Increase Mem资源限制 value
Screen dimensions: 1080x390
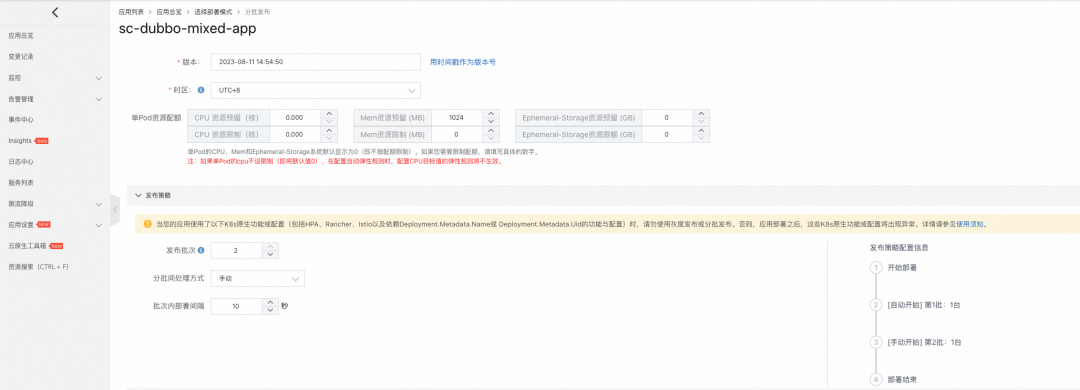click(490, 131)
